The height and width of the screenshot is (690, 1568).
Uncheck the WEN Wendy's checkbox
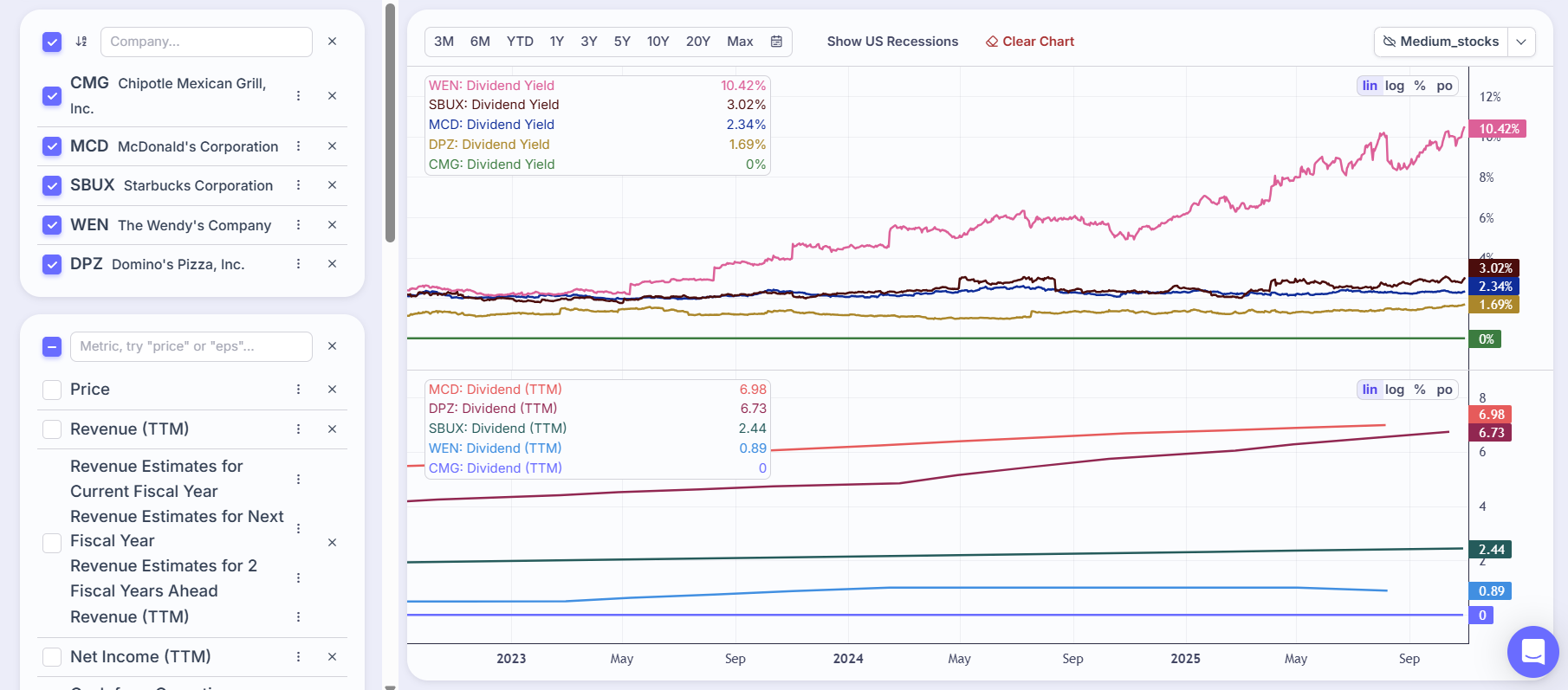(x=52, y=225)
